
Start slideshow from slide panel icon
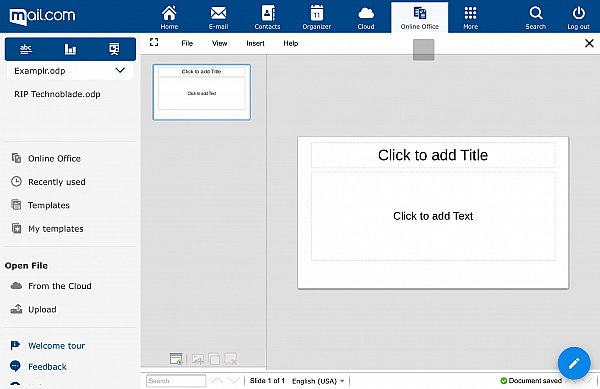click(x=176, y=359)
